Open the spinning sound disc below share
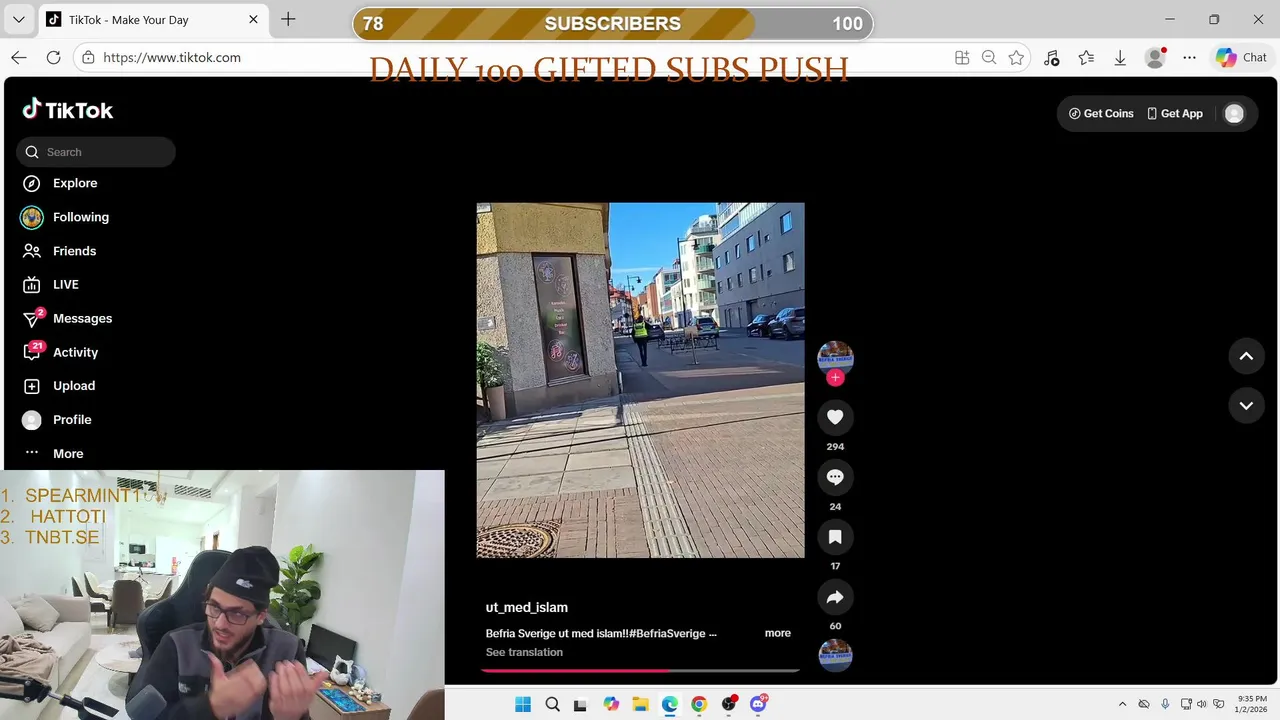 pyautogui.click(x=835, y=655)
